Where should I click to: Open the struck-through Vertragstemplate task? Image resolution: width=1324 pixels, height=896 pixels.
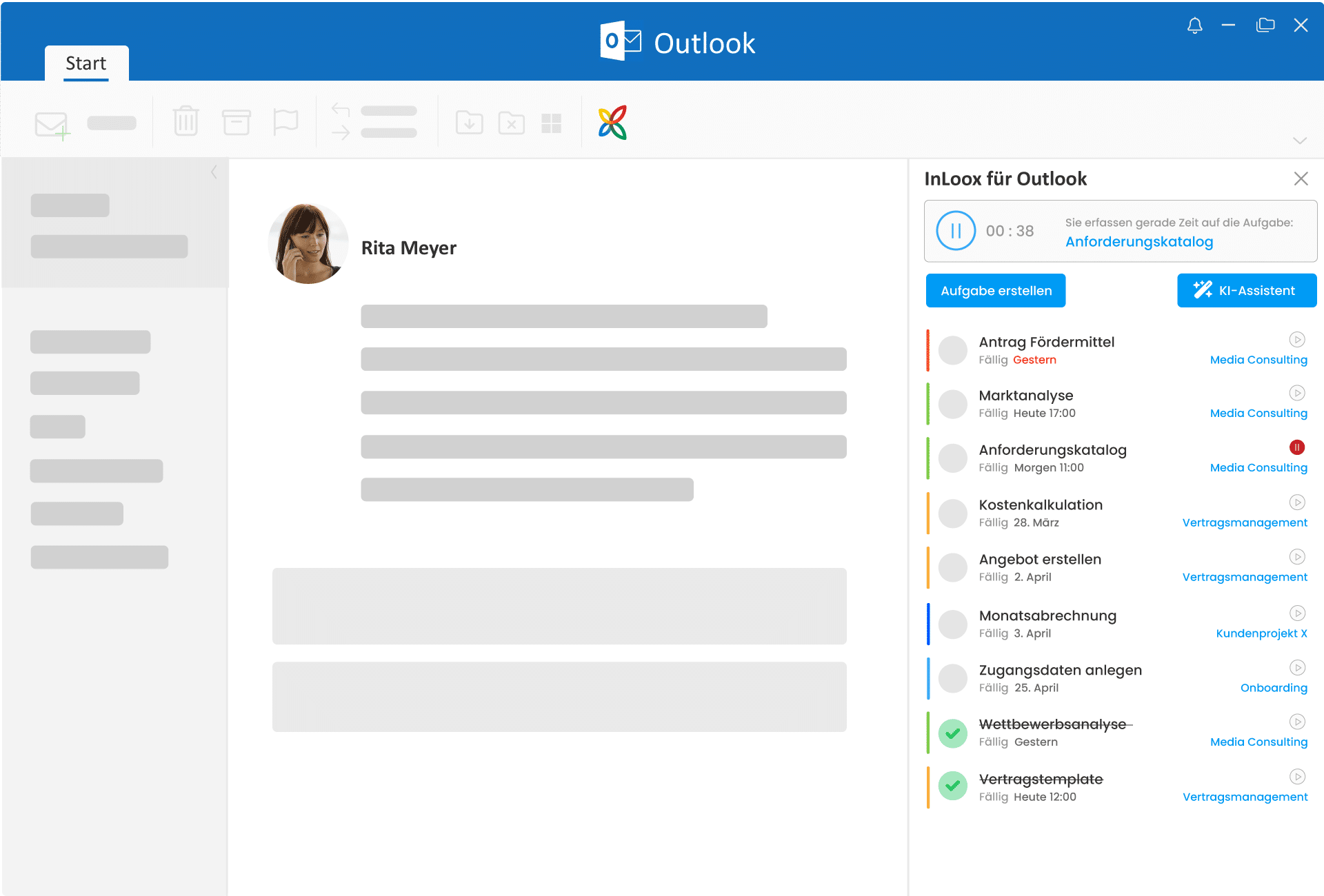[x=1041, y=780]
